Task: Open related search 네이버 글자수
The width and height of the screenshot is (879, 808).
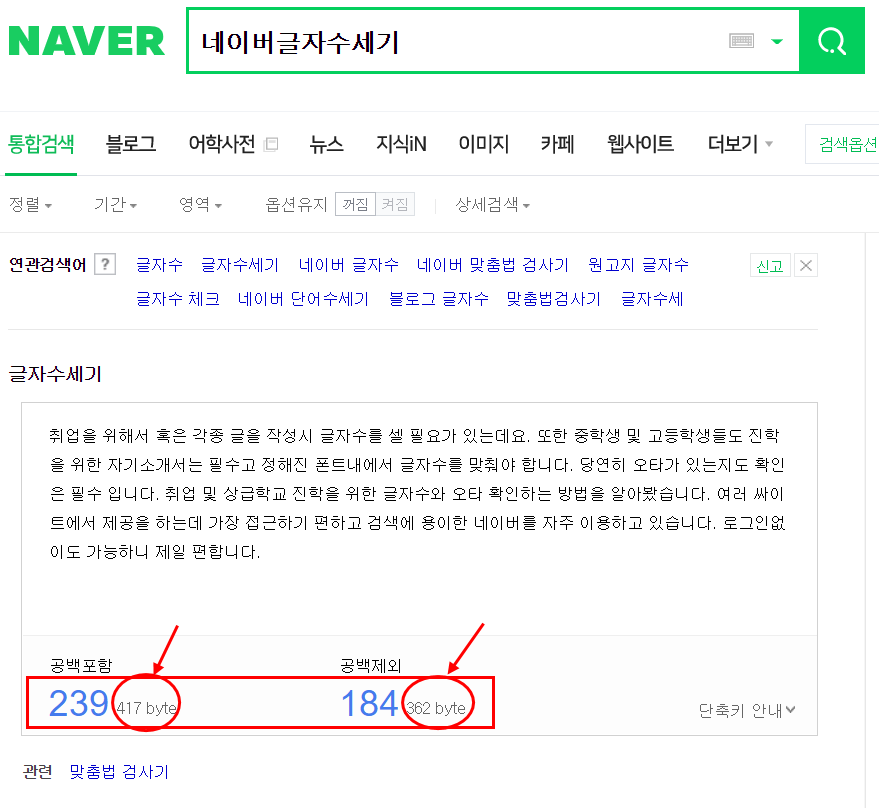Action: pyautogui.click(x=348, y=265)
